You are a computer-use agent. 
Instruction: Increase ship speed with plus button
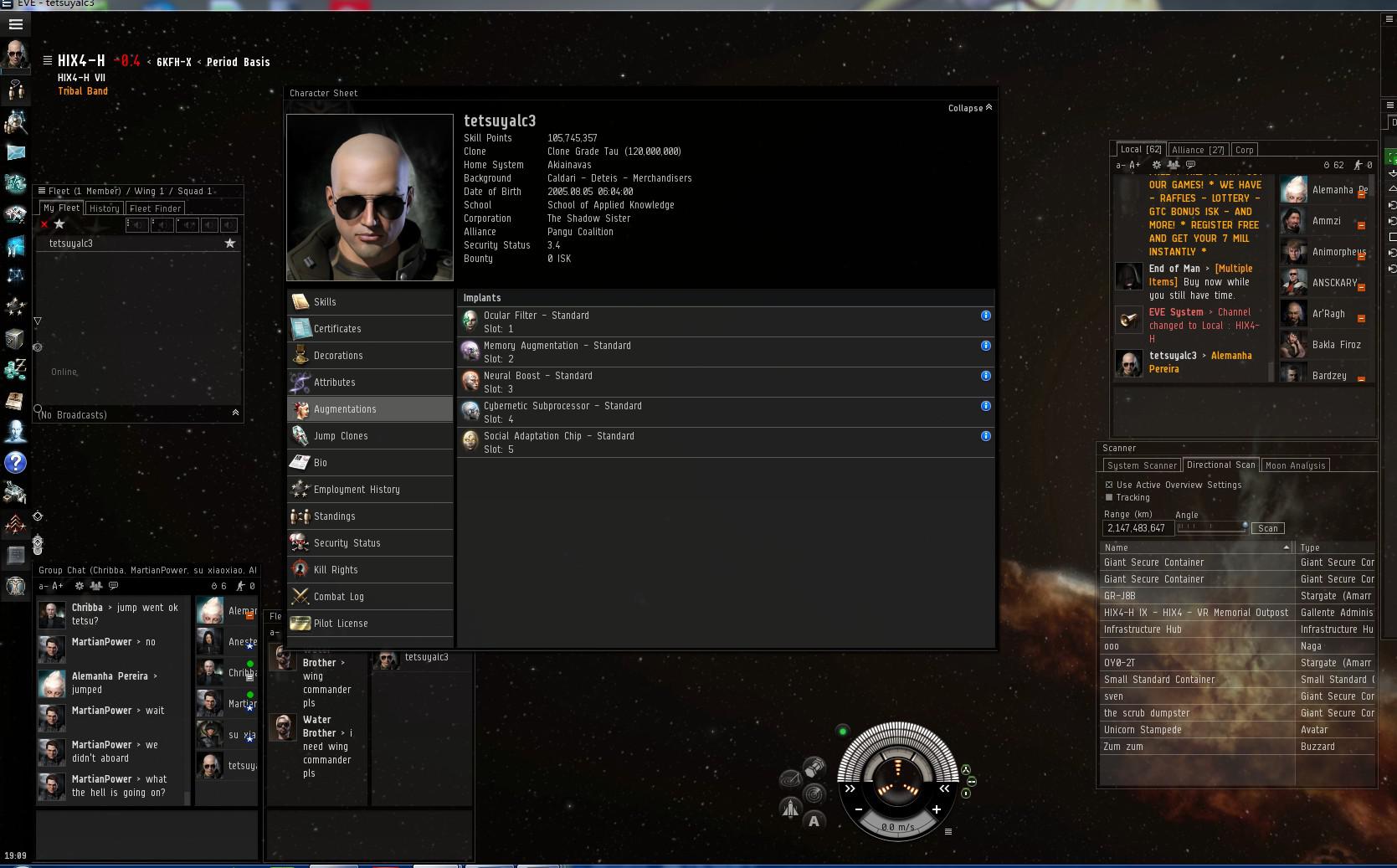click(936, 809)
